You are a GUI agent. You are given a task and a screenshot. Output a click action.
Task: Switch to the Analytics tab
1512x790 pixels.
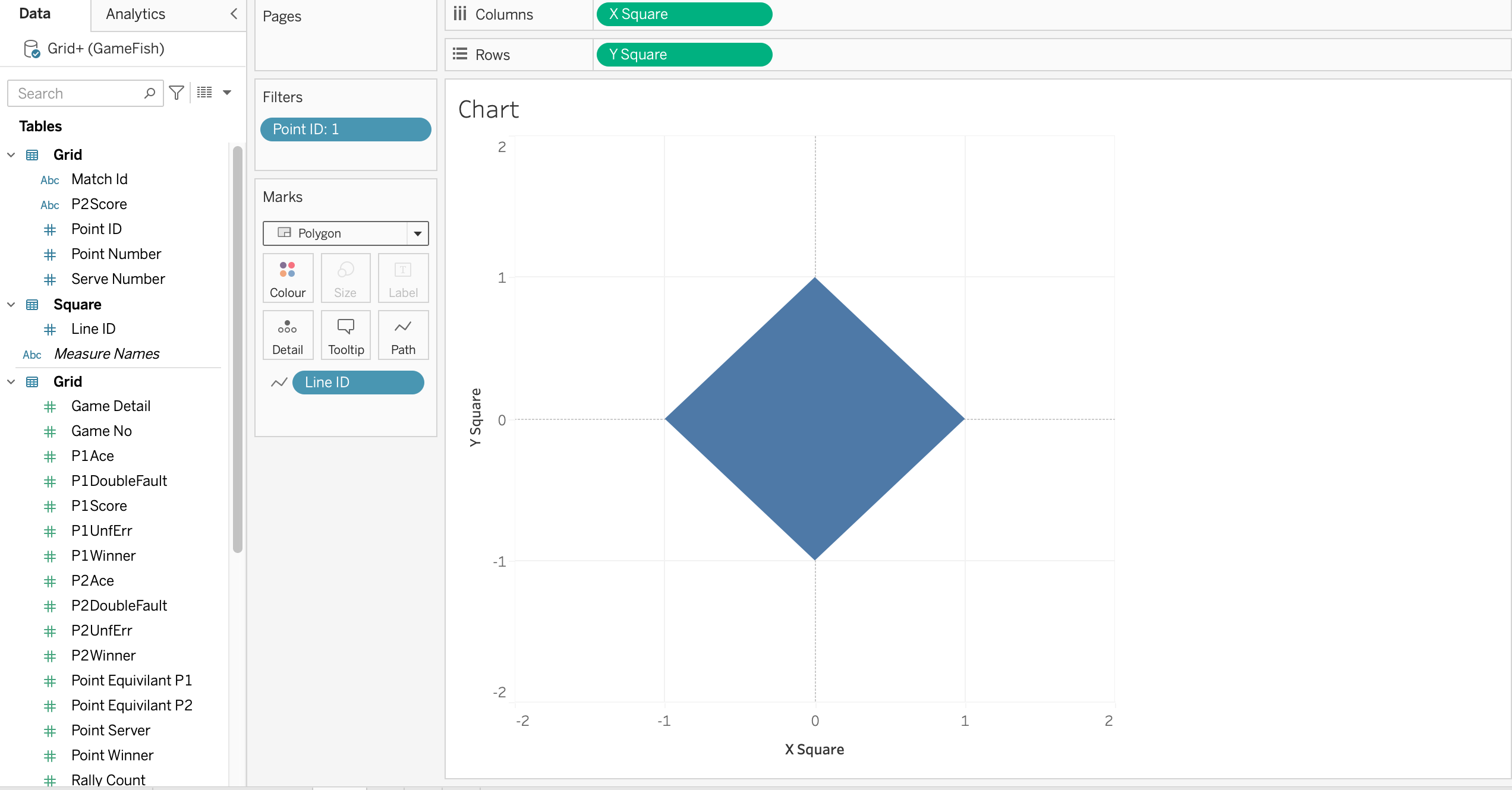(136, 14)
